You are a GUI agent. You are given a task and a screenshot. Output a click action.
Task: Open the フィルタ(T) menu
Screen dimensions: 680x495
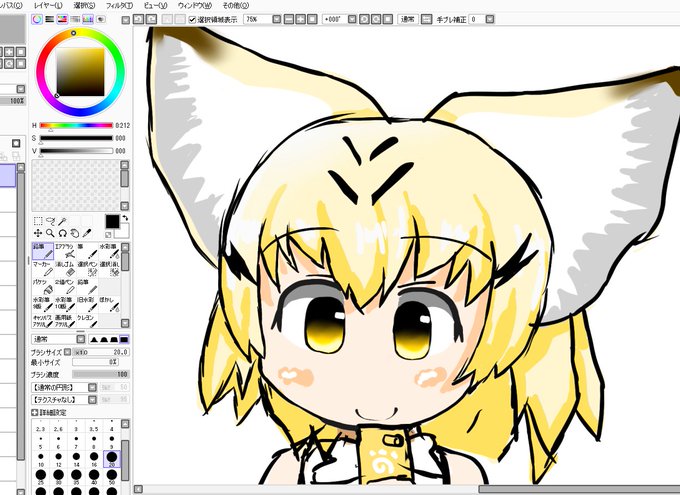(x=119, y=6)
